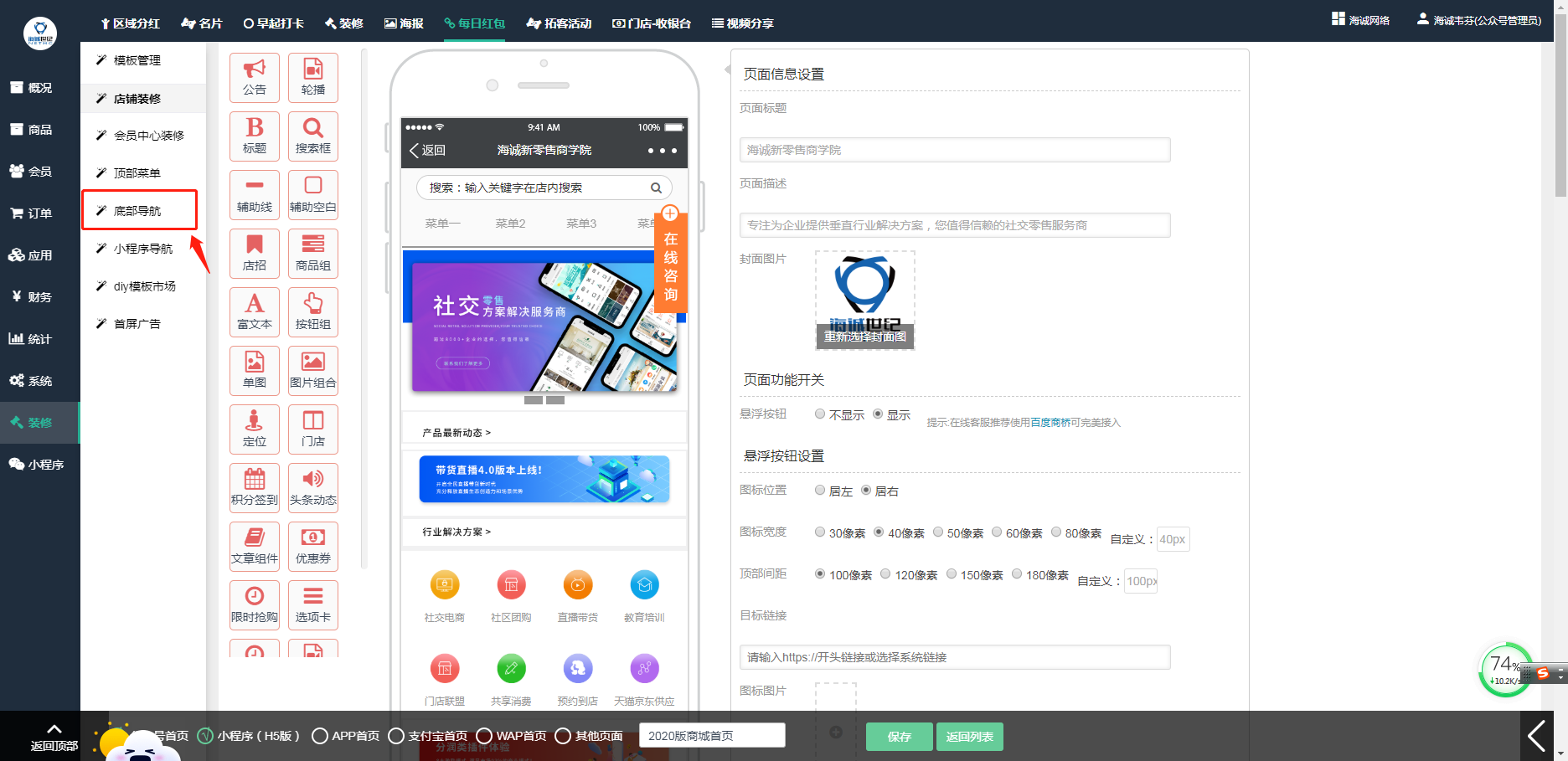Viewport: 1568px width, 761px height.
Task: Follow the 百度商桥 link
Action: pyautogui.click(x=1050, y=423)
